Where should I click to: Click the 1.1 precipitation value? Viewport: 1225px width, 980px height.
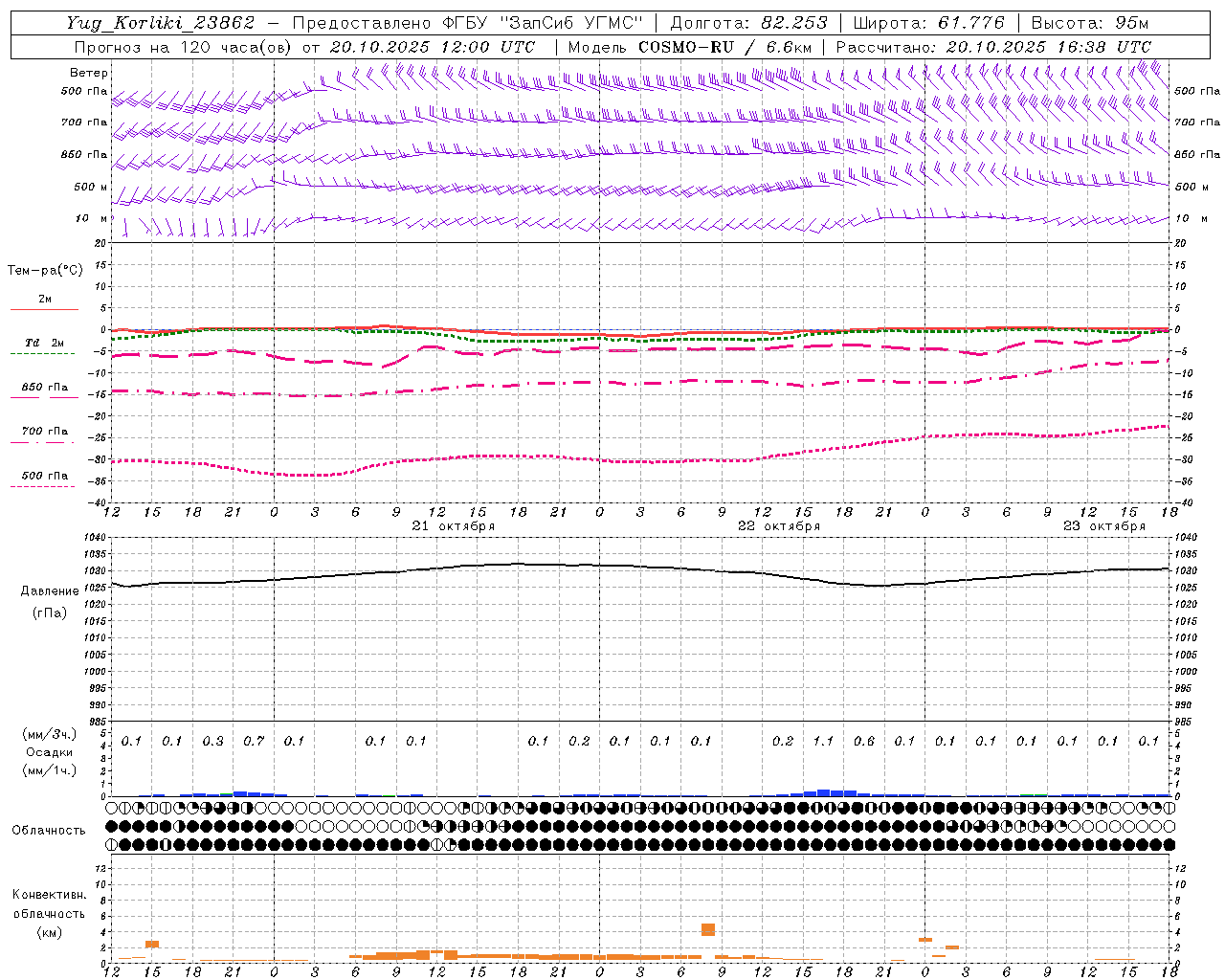point(823,741)
